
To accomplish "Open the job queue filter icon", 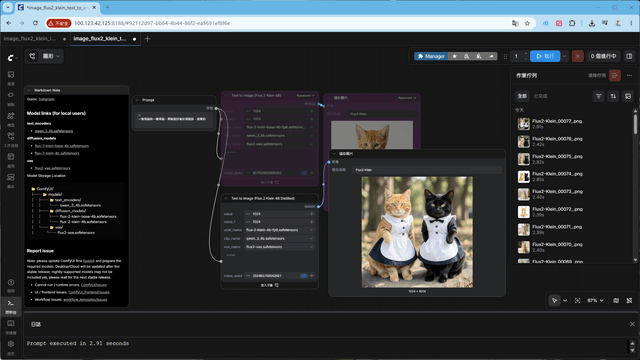I will [x=598, y=96].
